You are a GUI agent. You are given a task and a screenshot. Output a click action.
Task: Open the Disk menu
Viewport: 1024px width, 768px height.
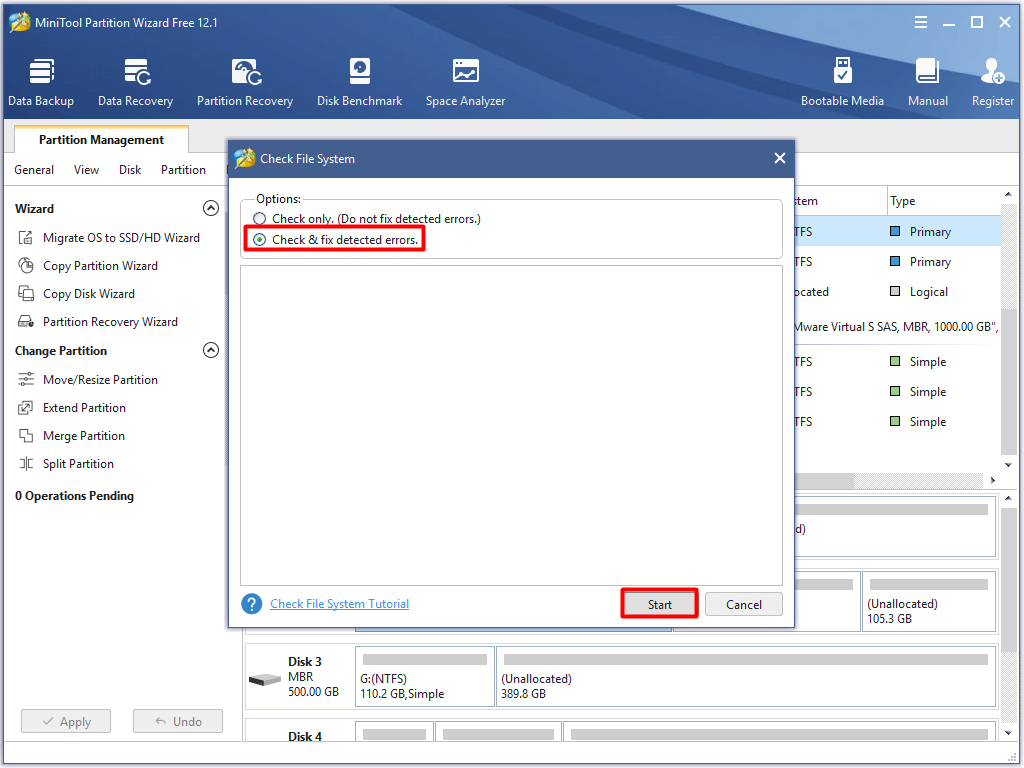[x=130, y=170]
